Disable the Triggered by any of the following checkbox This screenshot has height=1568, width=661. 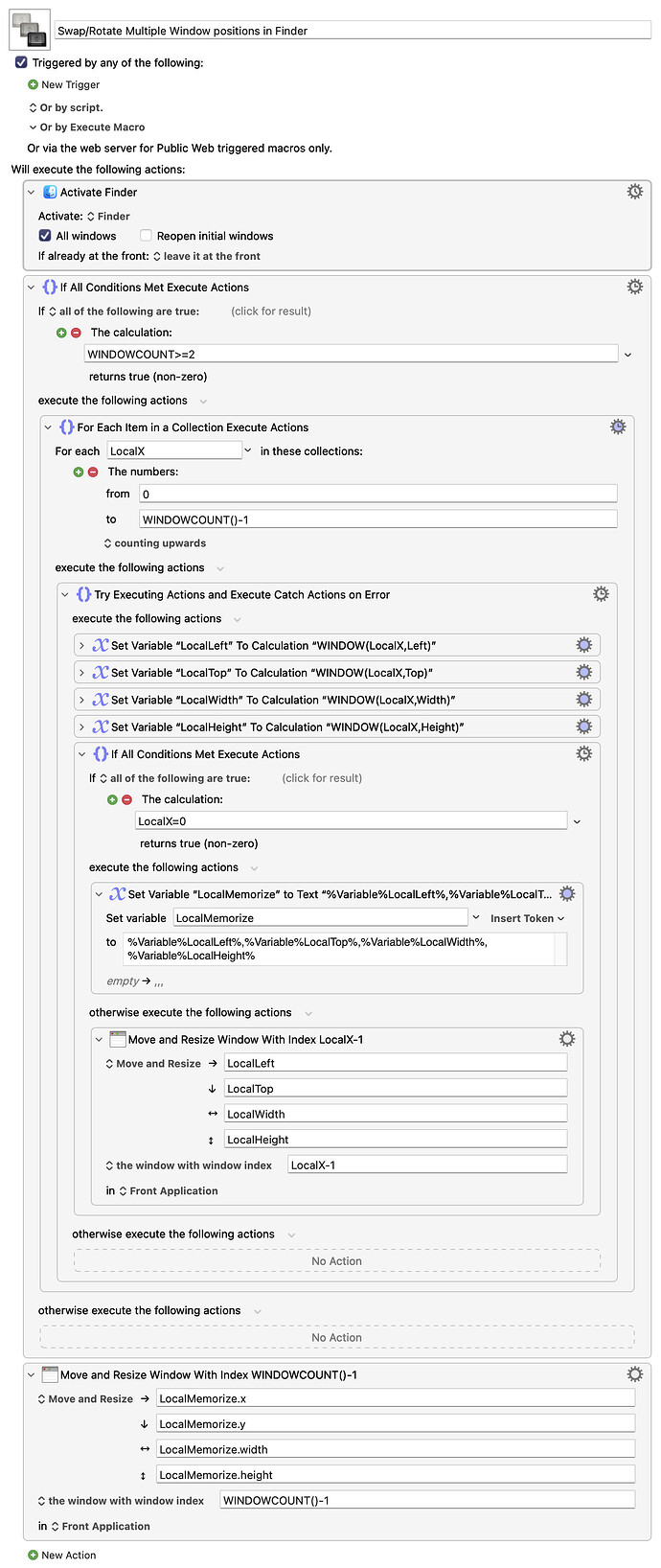pos(21,62)
